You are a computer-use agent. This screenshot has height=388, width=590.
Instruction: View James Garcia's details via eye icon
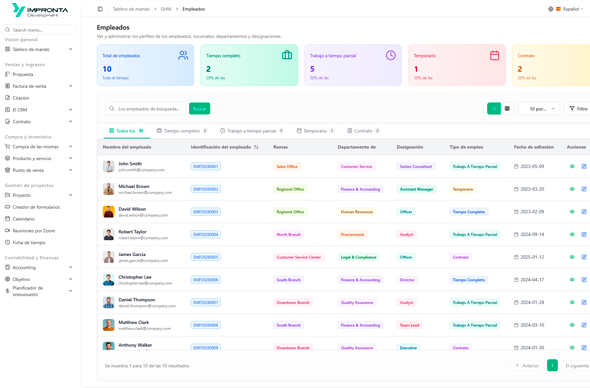click(x=572, y=257)
